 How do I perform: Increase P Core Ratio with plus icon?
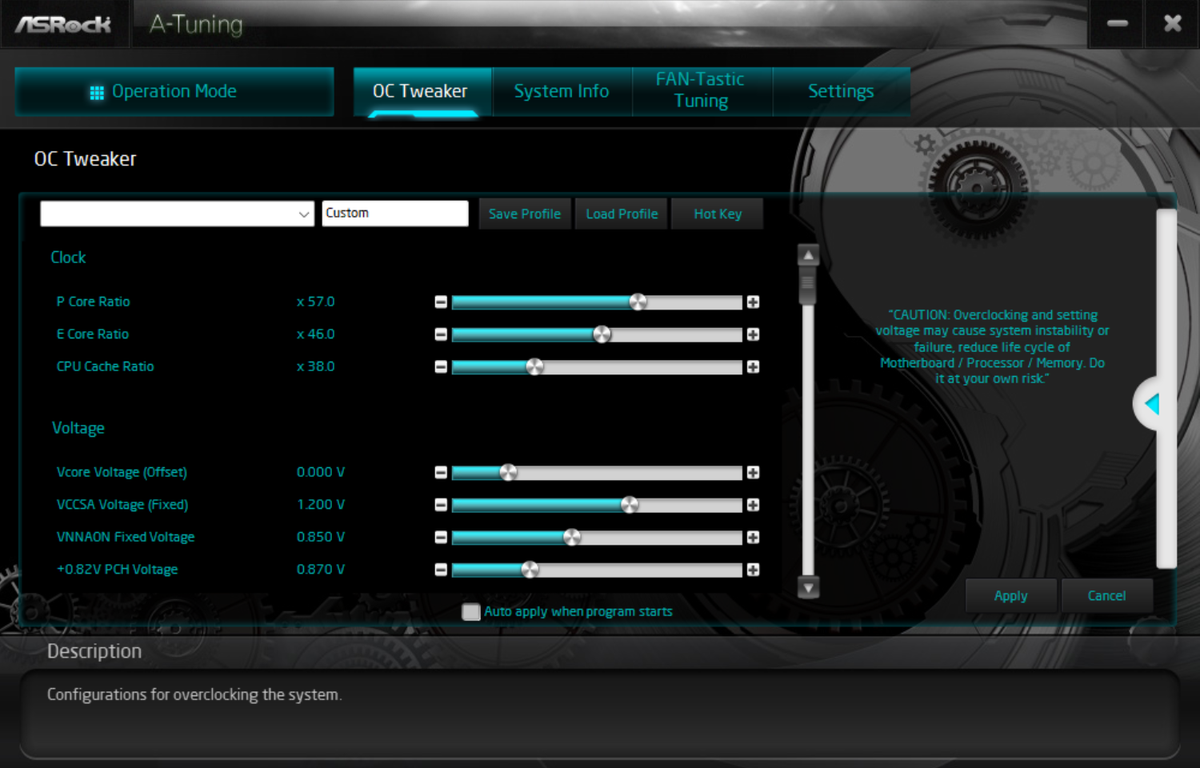coord(753,302)
